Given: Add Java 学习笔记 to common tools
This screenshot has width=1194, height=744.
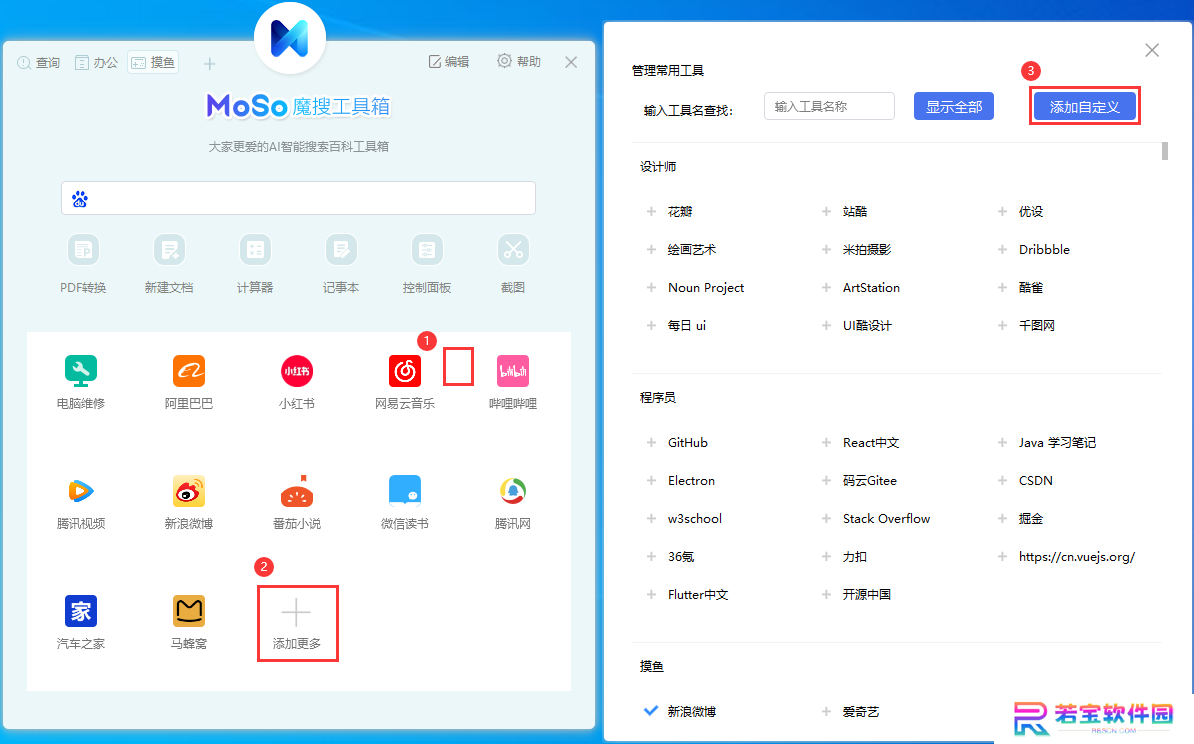Looking at the screenshot, I should pos(1002,442).
